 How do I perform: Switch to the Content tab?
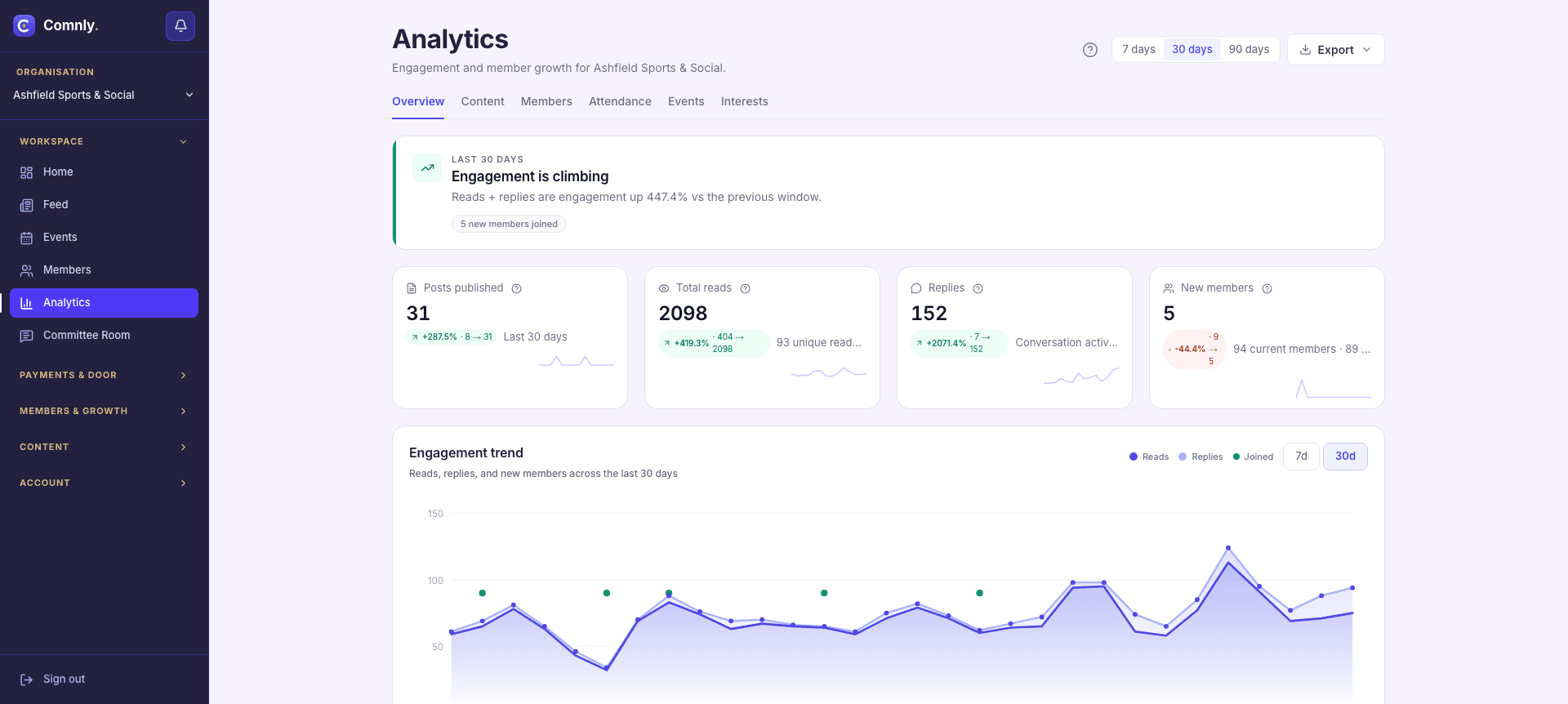point(483,101)
